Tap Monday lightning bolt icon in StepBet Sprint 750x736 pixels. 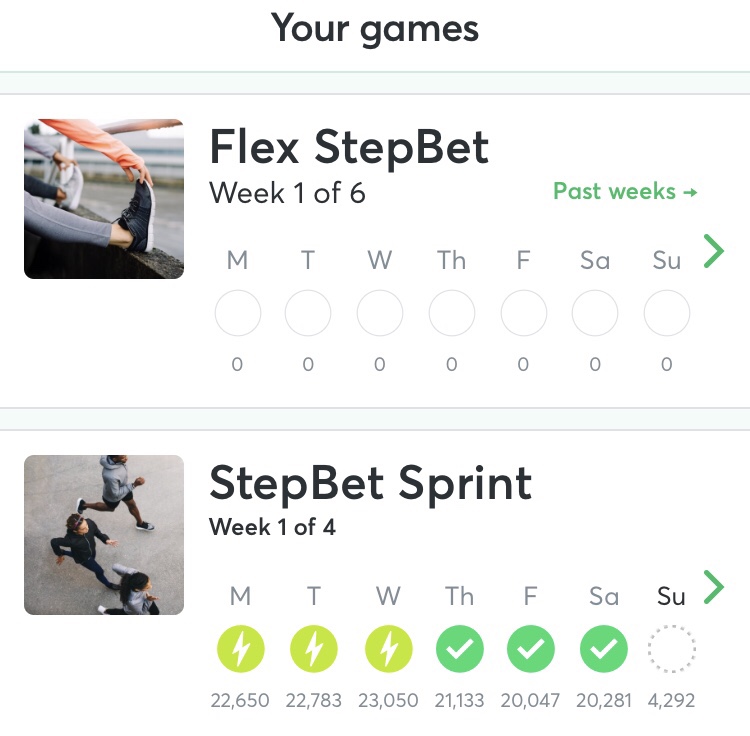tap(240, 651)
